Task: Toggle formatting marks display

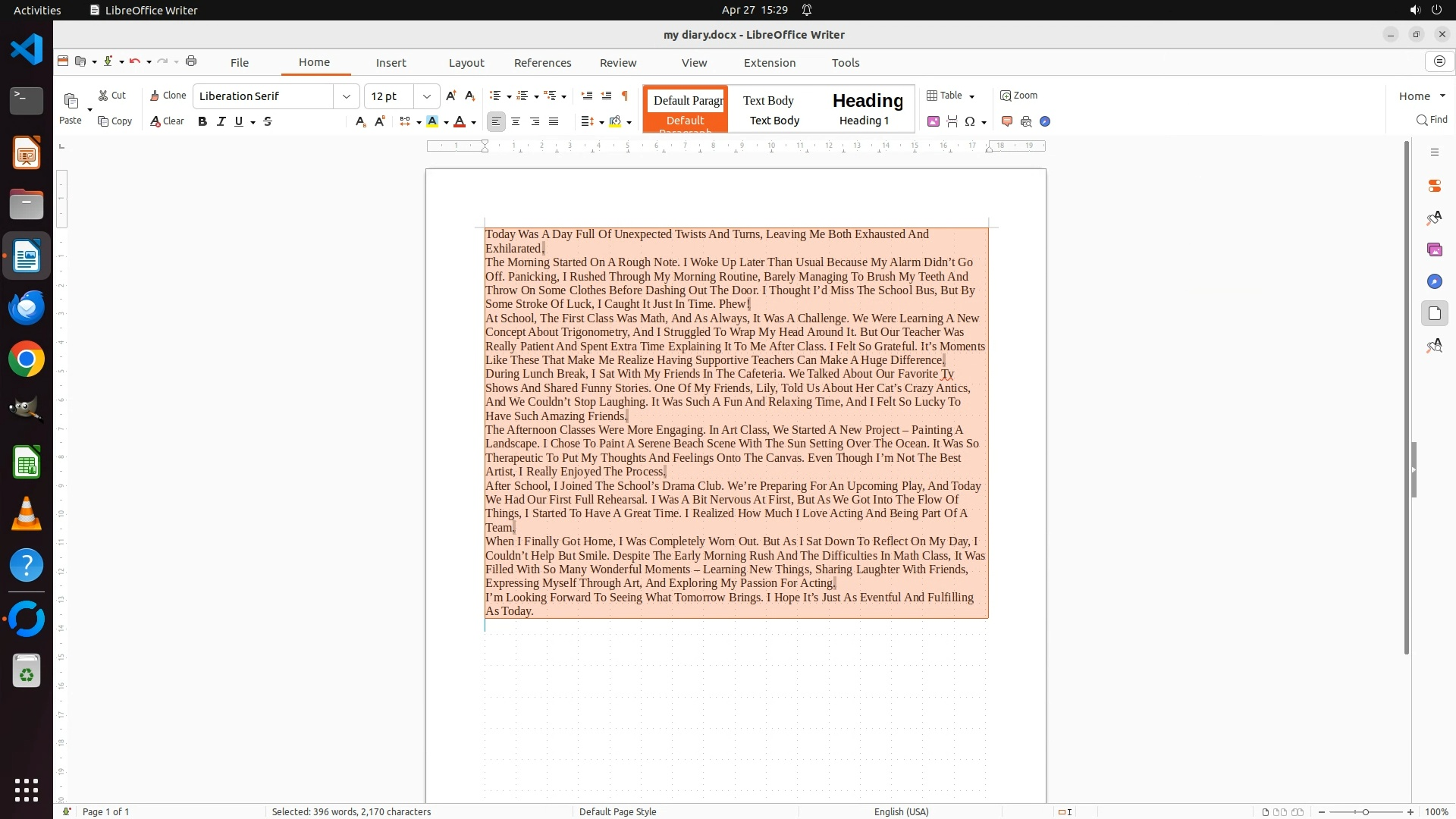Action: 625,96
